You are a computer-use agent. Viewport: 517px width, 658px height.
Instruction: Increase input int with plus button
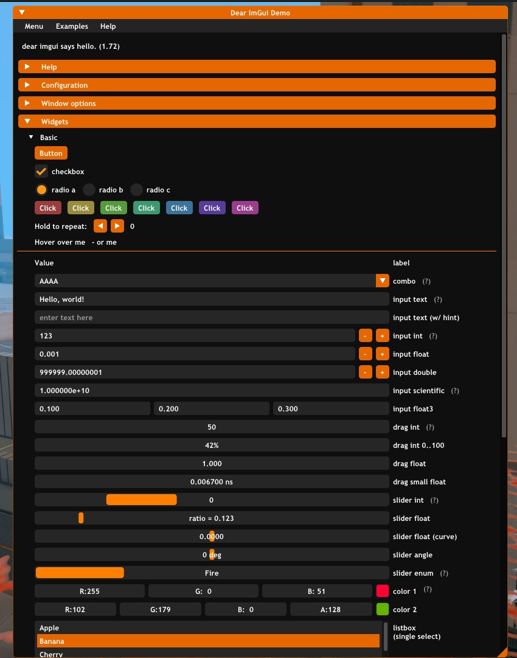point(382,336)
